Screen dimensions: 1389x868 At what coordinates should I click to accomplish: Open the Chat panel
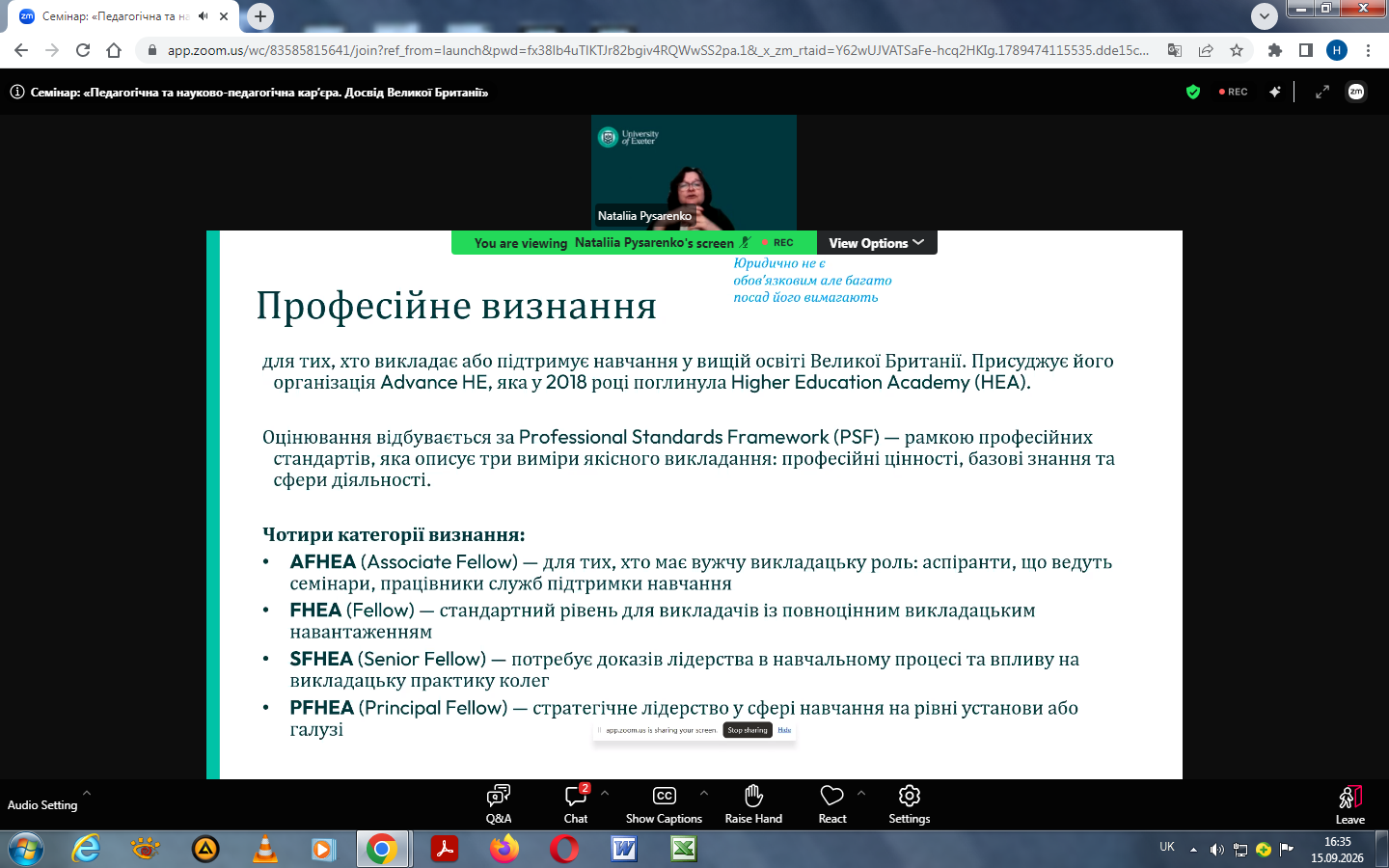(x=576, y=804)
